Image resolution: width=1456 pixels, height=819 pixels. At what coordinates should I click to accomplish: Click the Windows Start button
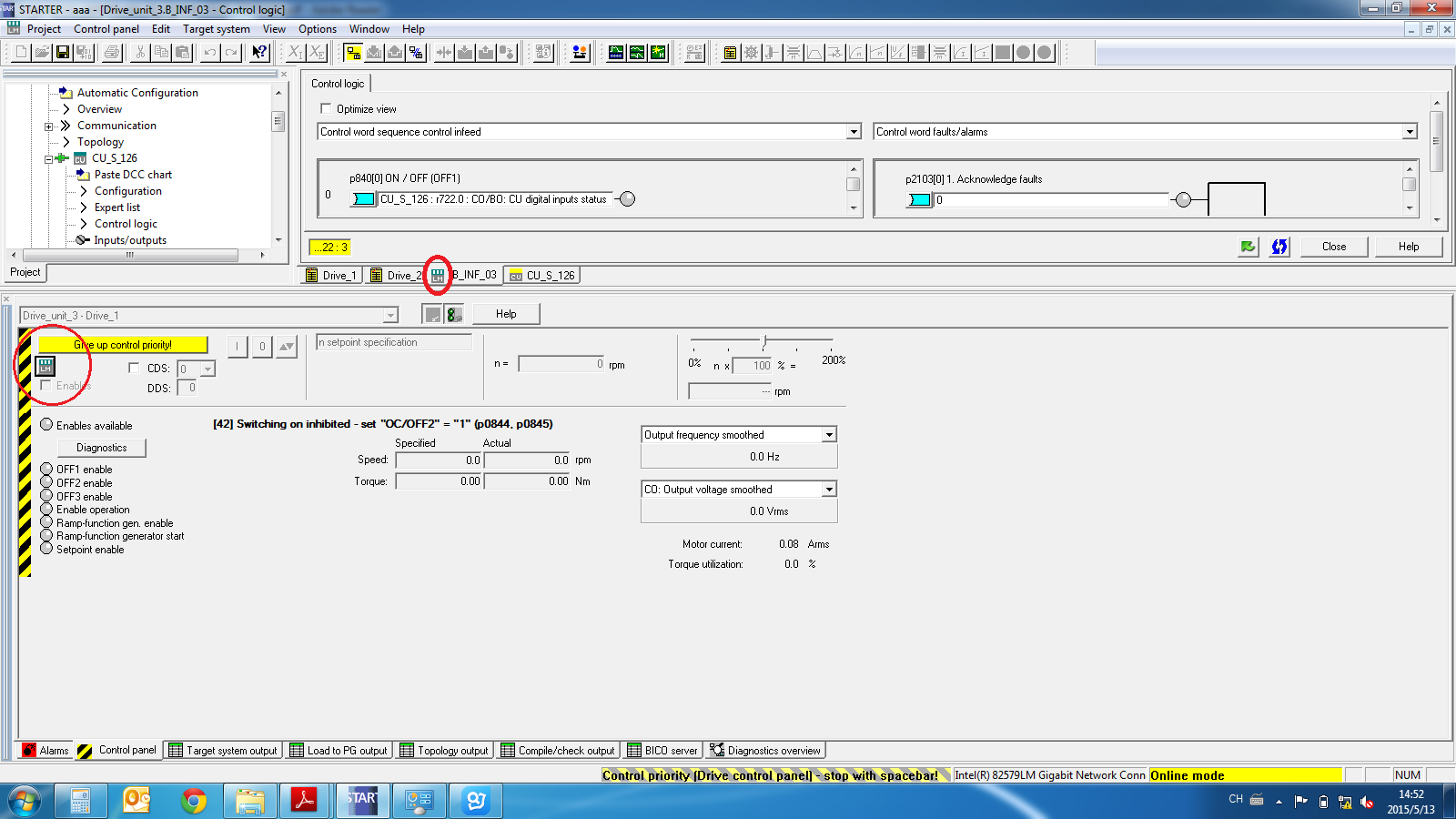[x=25, y=801]
